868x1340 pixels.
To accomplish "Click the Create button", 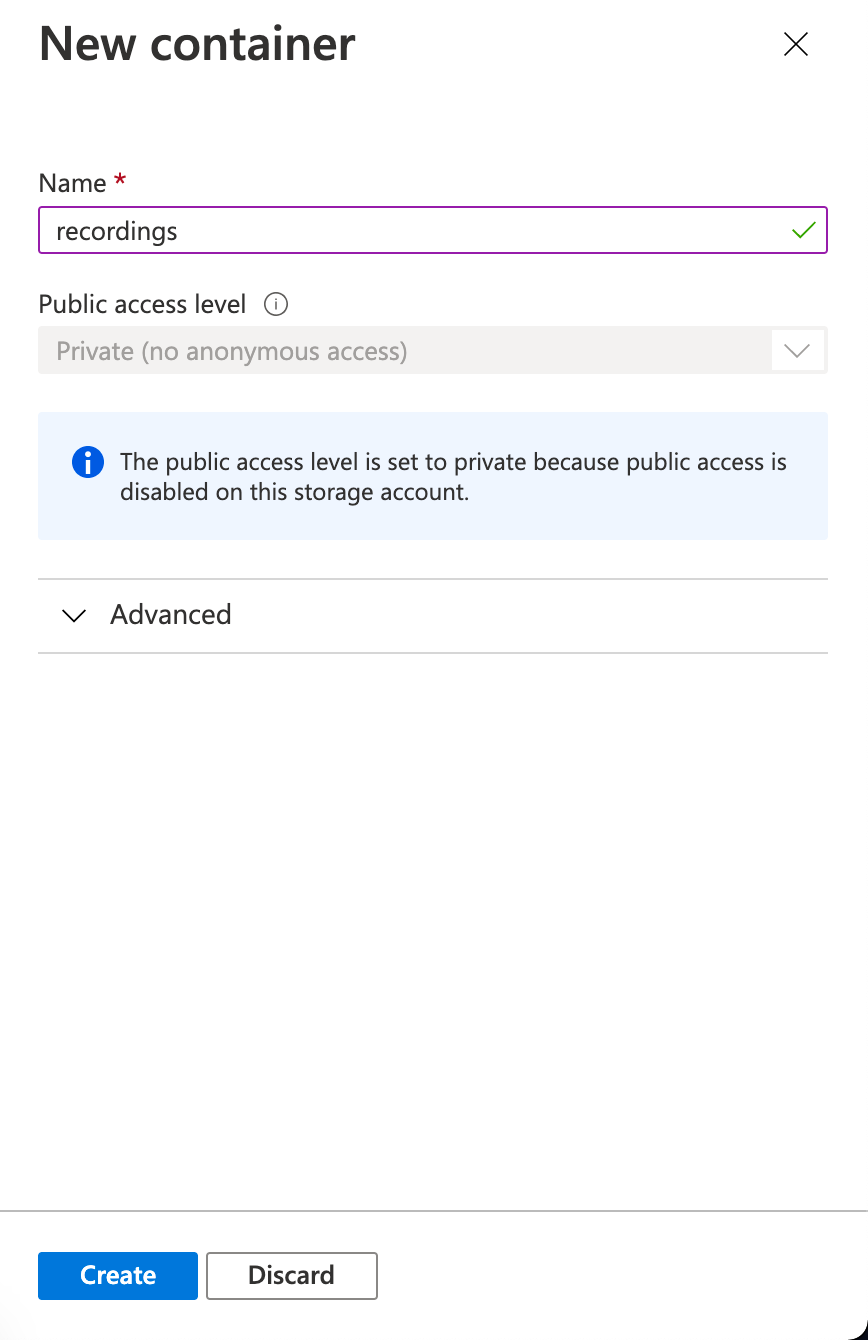I will coord(118,1275).
